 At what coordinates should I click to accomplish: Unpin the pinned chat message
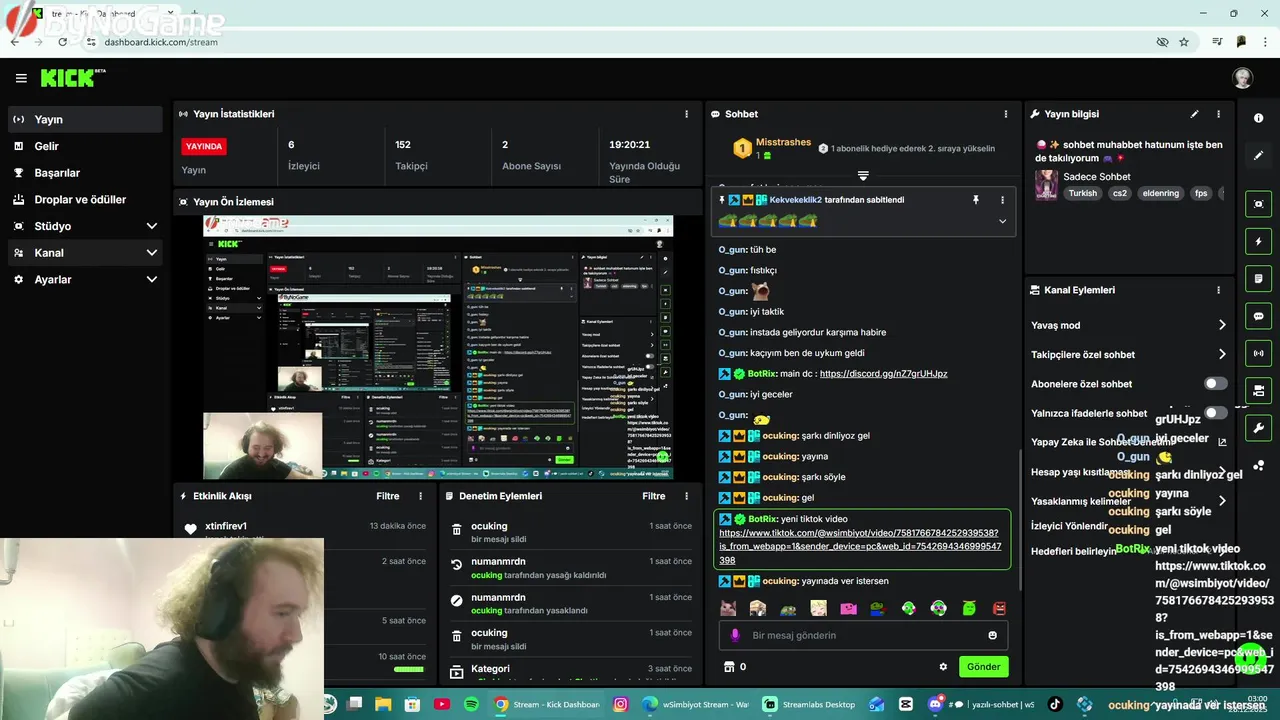pyautogui.click(x=976, y=200)
